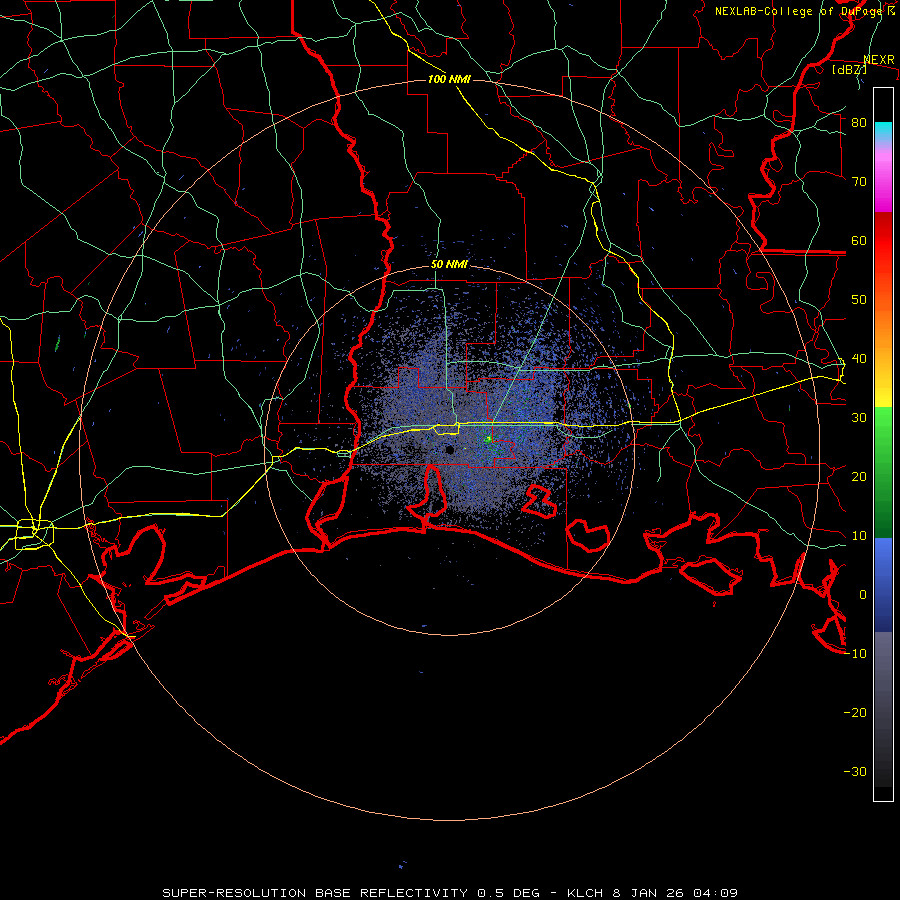Click the 80 value on the dBZ scale
The height and width of the screenshot is (900, 900).
(x=859, y=123)
